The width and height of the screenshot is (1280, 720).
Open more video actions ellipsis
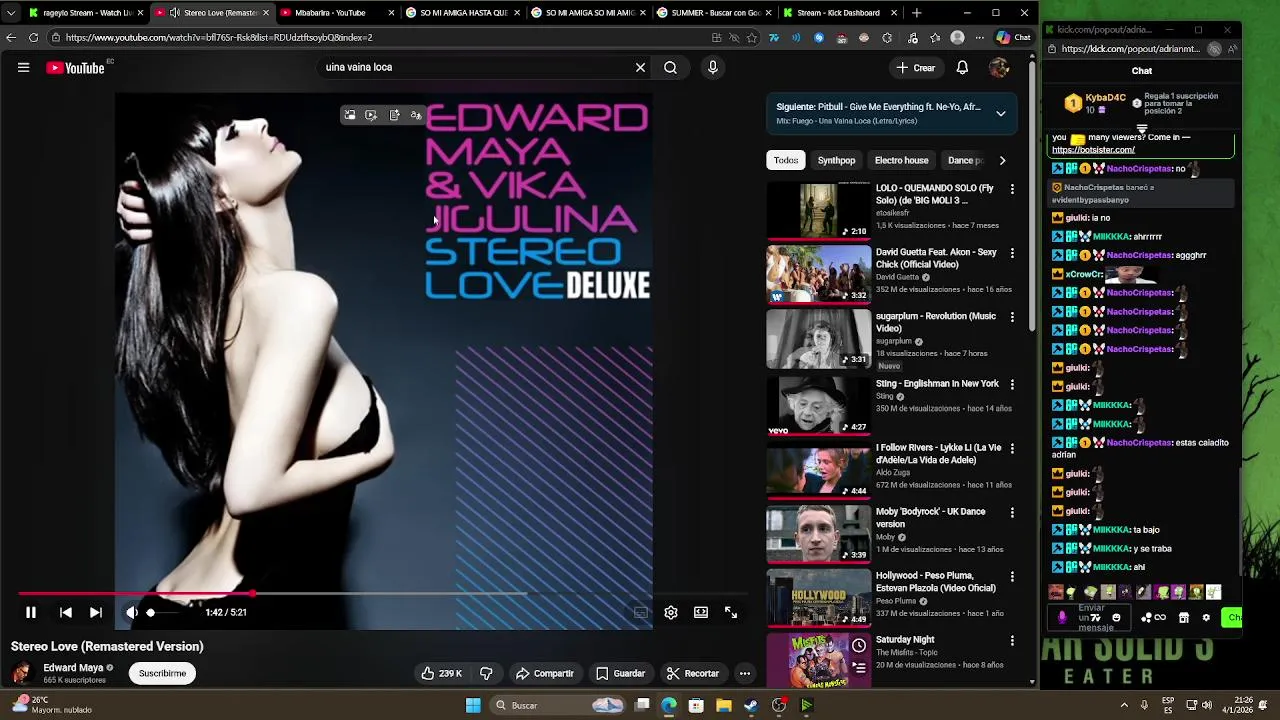click(744, 673)
